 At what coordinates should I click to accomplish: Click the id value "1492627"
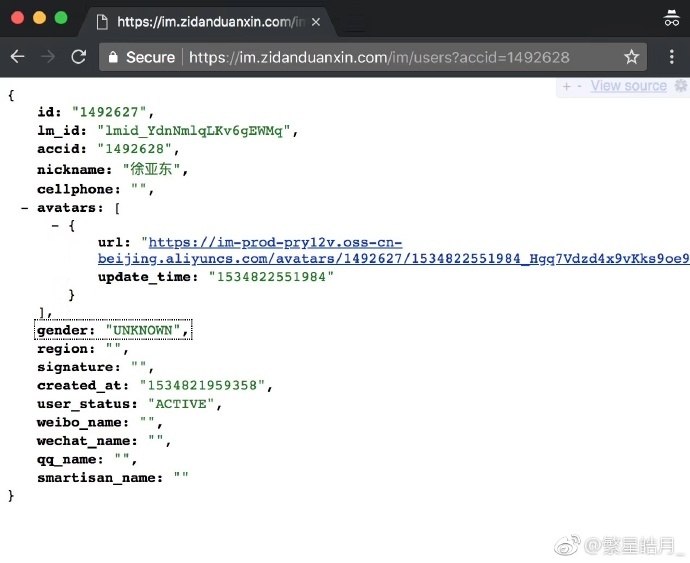tap(109, 112)
